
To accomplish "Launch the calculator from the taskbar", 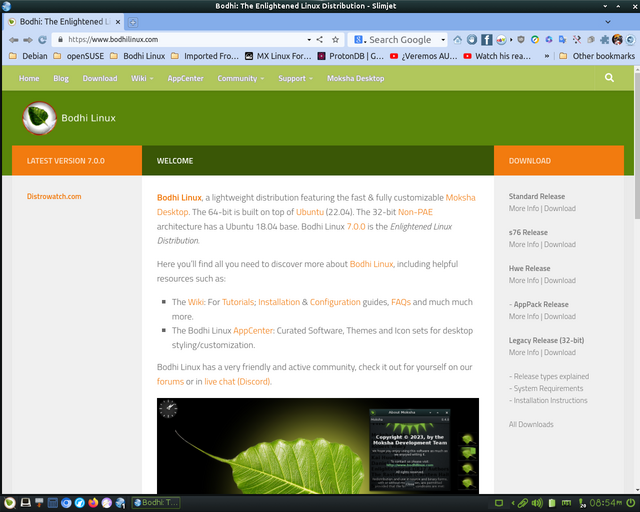I will pyautogui.click(x=53, y=503).
